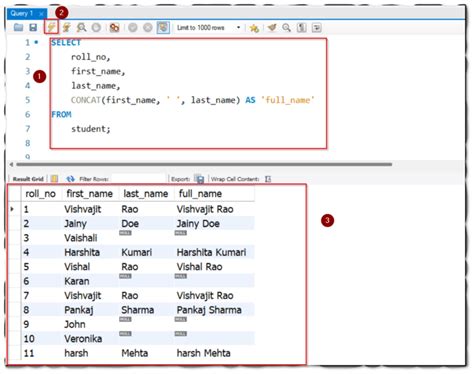The width and height of the screenshot is (474, 374).
Task: Toggle continue-on-error with the red circles icon
Action: pyautogui.click(x=114, y=27)
